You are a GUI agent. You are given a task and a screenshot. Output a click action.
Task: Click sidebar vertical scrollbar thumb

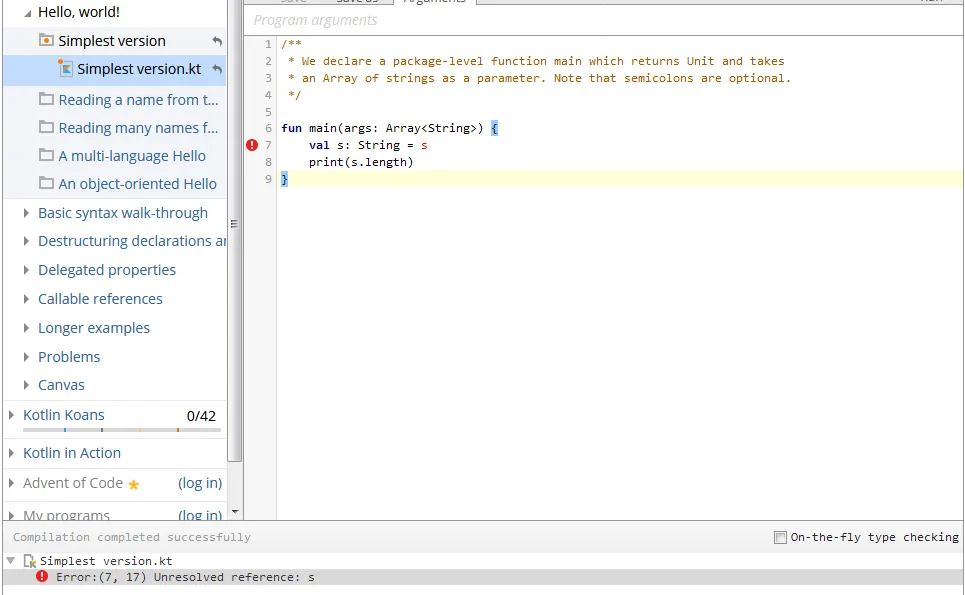pos(234,231)
